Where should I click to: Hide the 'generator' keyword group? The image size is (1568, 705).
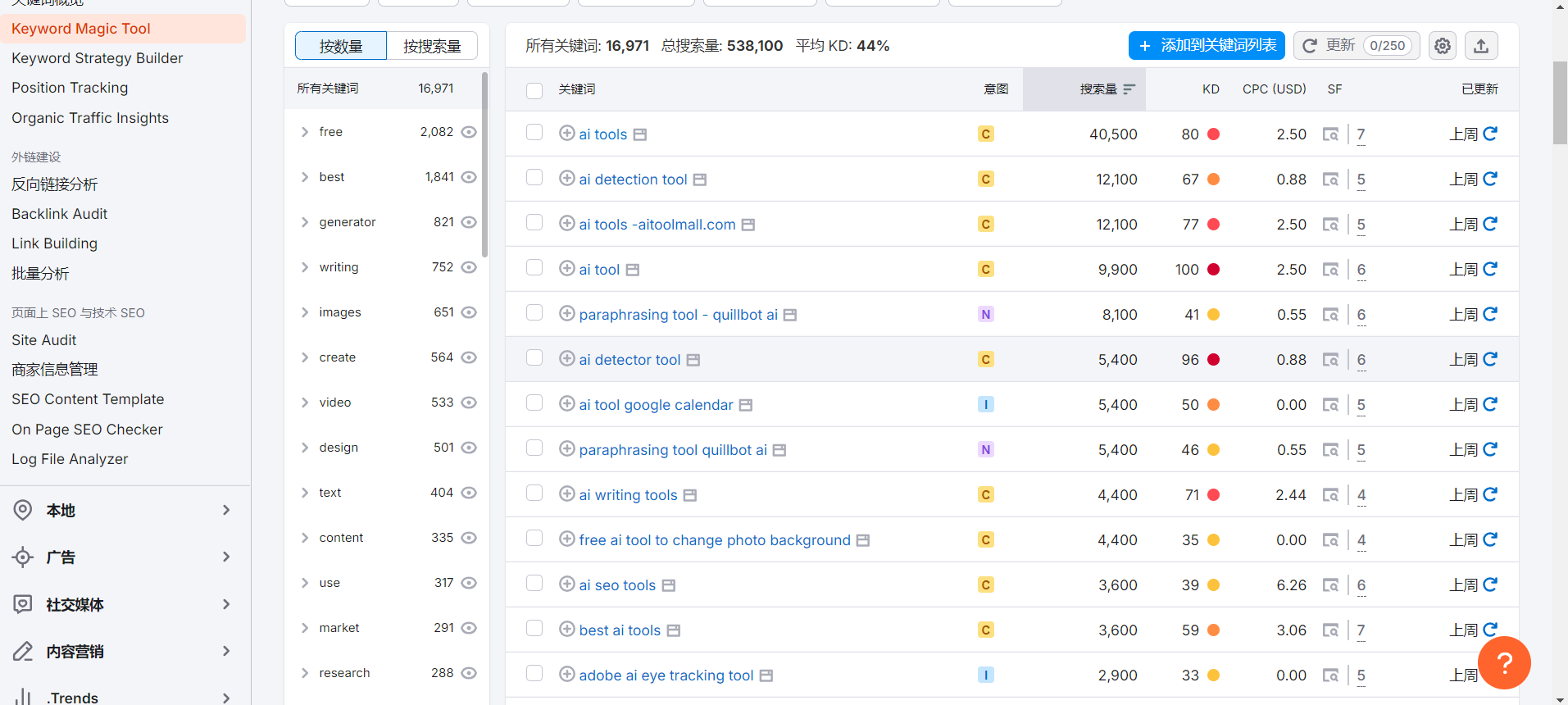click(469, 222)
